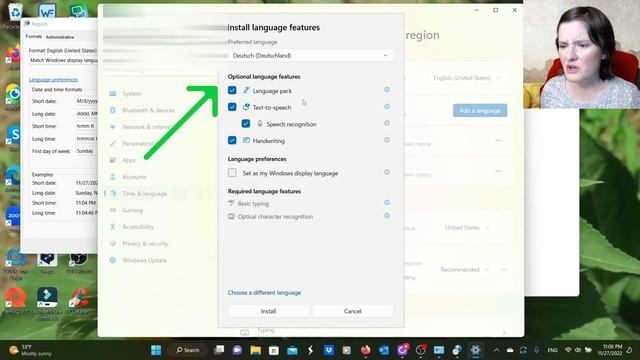Click the info icon beside Language pack
640x360 pixels.
pyautogui.click(x=387, y=90)
